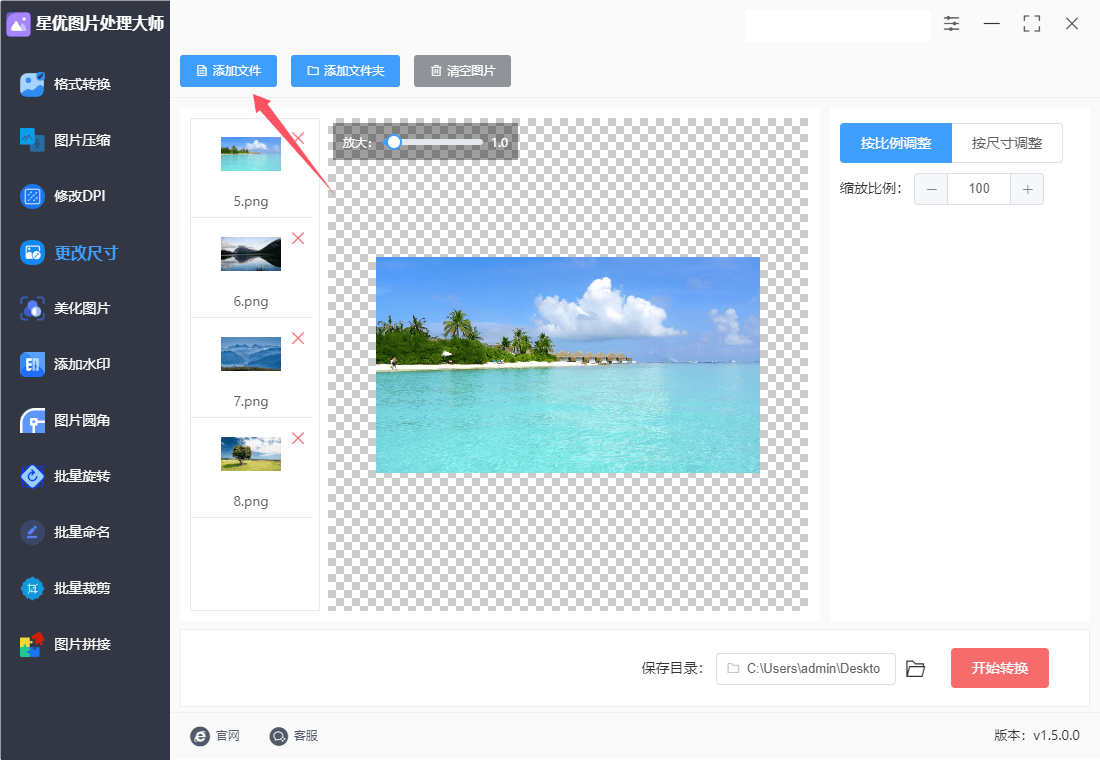Viewport: 1100px width, 760px height.
Task: Select the 图片压缩 image compression icon
Action: (33, 140)
